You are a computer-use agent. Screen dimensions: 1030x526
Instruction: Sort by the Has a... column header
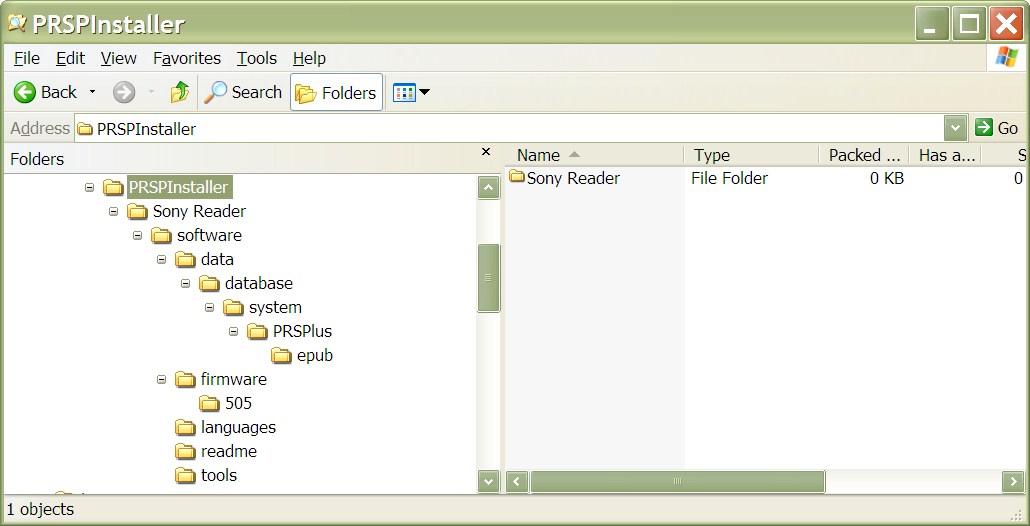coord(945,156)
